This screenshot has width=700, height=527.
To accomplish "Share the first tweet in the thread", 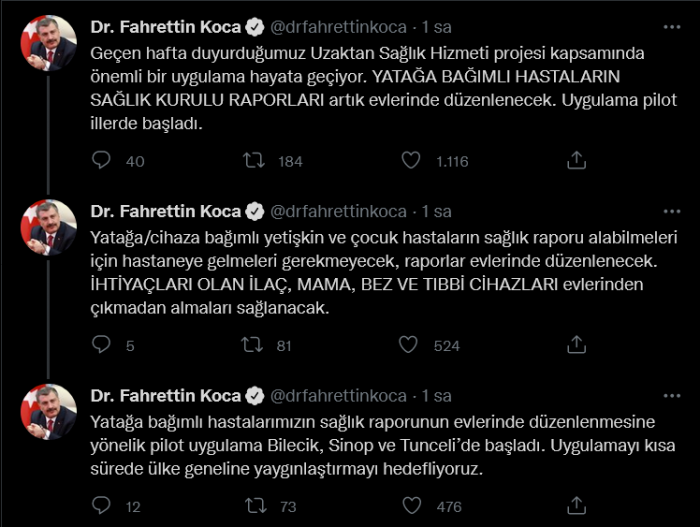I will coord(576,160).
